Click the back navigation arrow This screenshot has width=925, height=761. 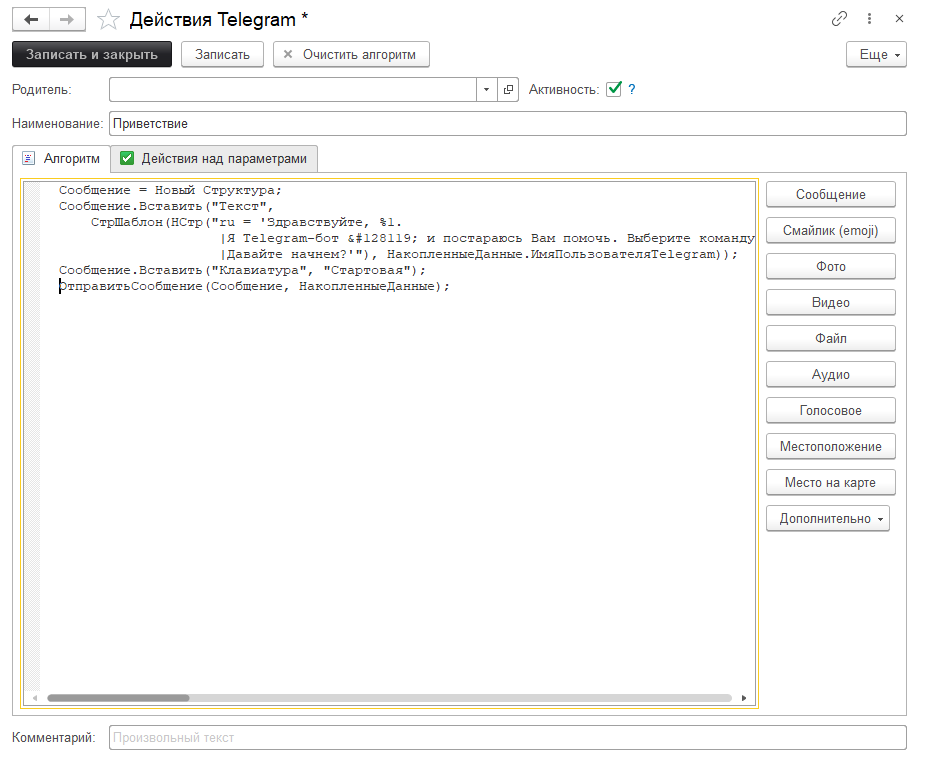coord(31,19)
